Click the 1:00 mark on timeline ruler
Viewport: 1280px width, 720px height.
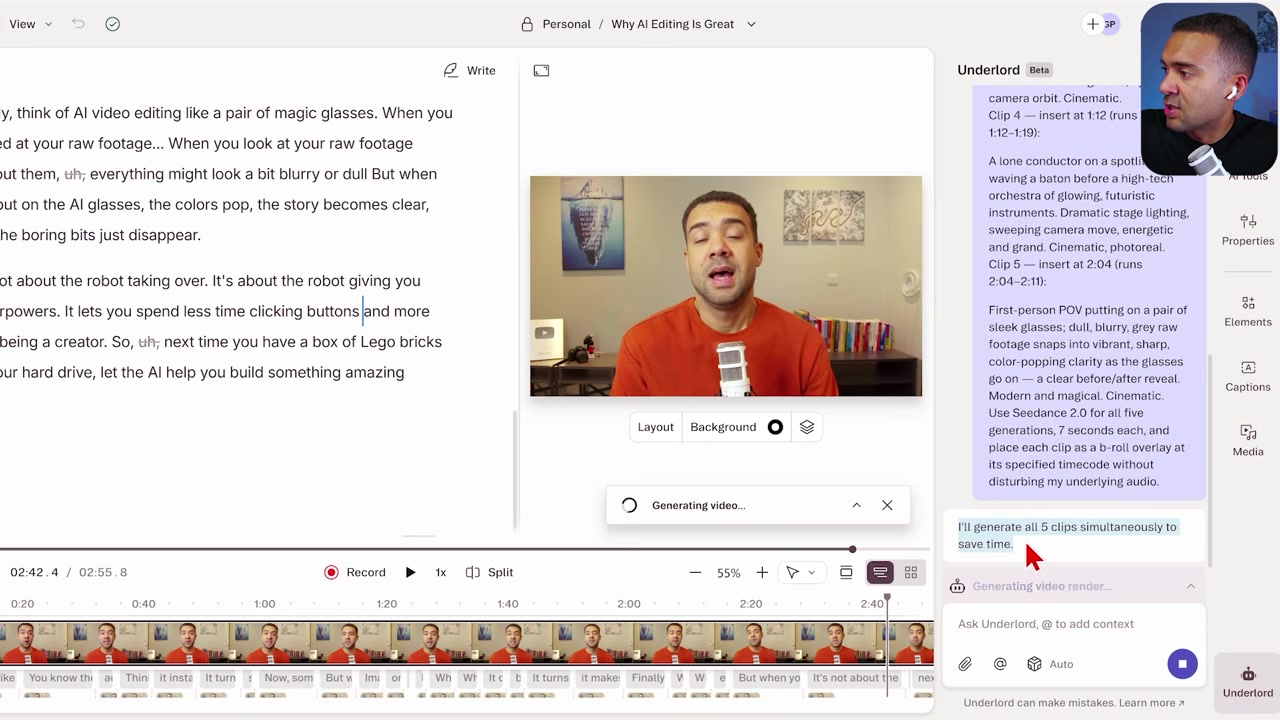point(264,604)
